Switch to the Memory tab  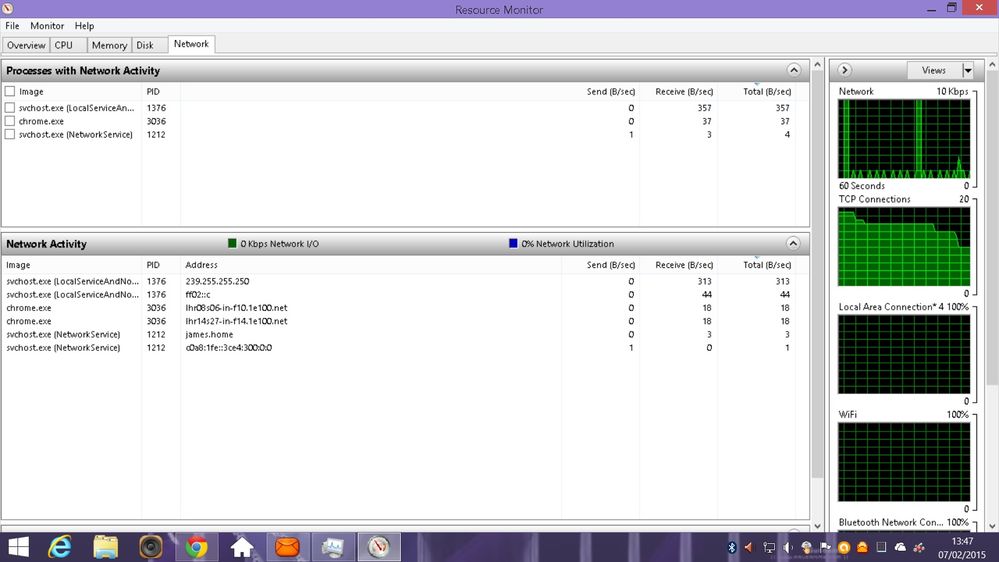click(109, 45)
